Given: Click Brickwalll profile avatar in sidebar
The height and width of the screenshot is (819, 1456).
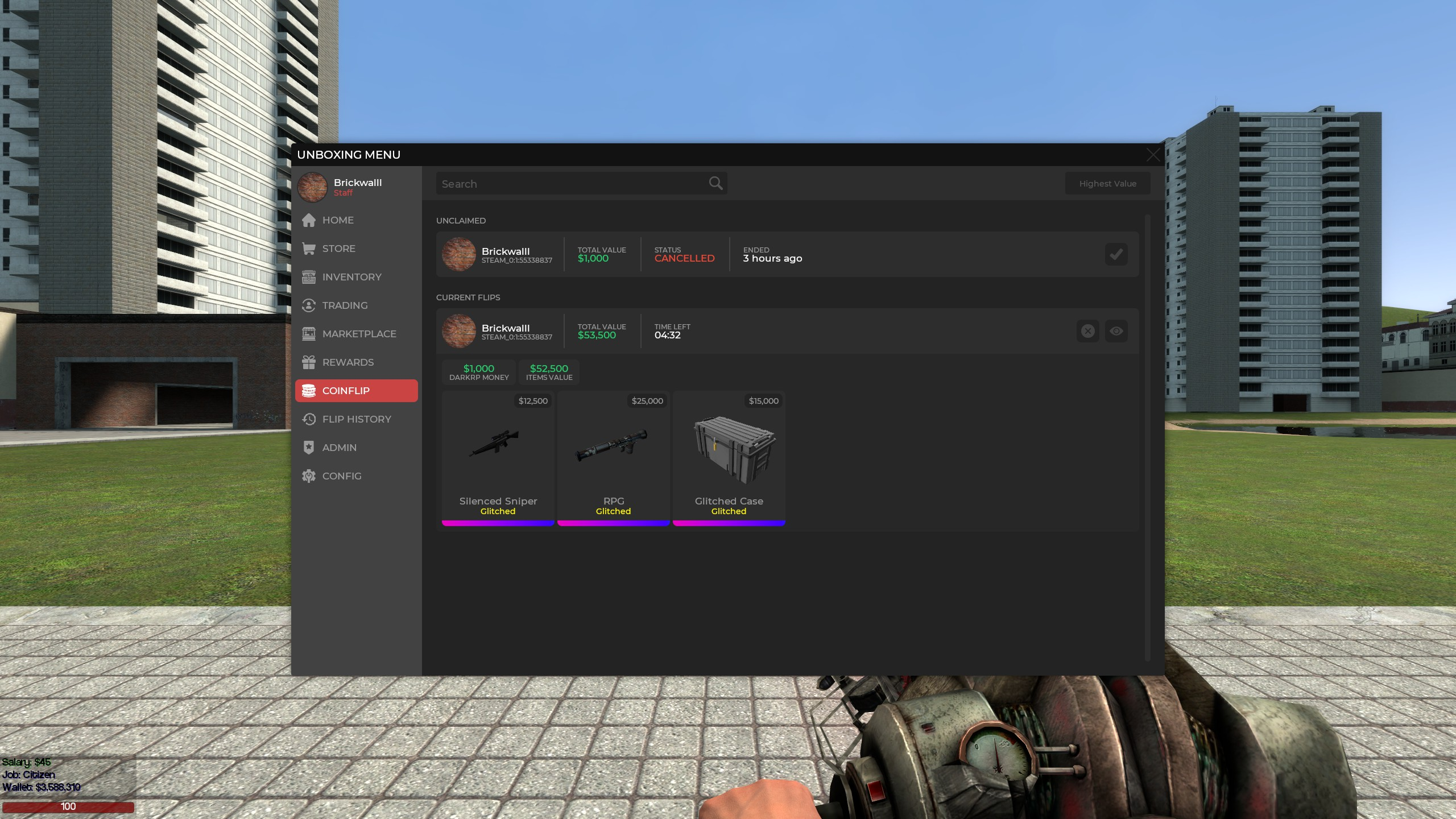Looking at the screenshot, I should point(312,187).
